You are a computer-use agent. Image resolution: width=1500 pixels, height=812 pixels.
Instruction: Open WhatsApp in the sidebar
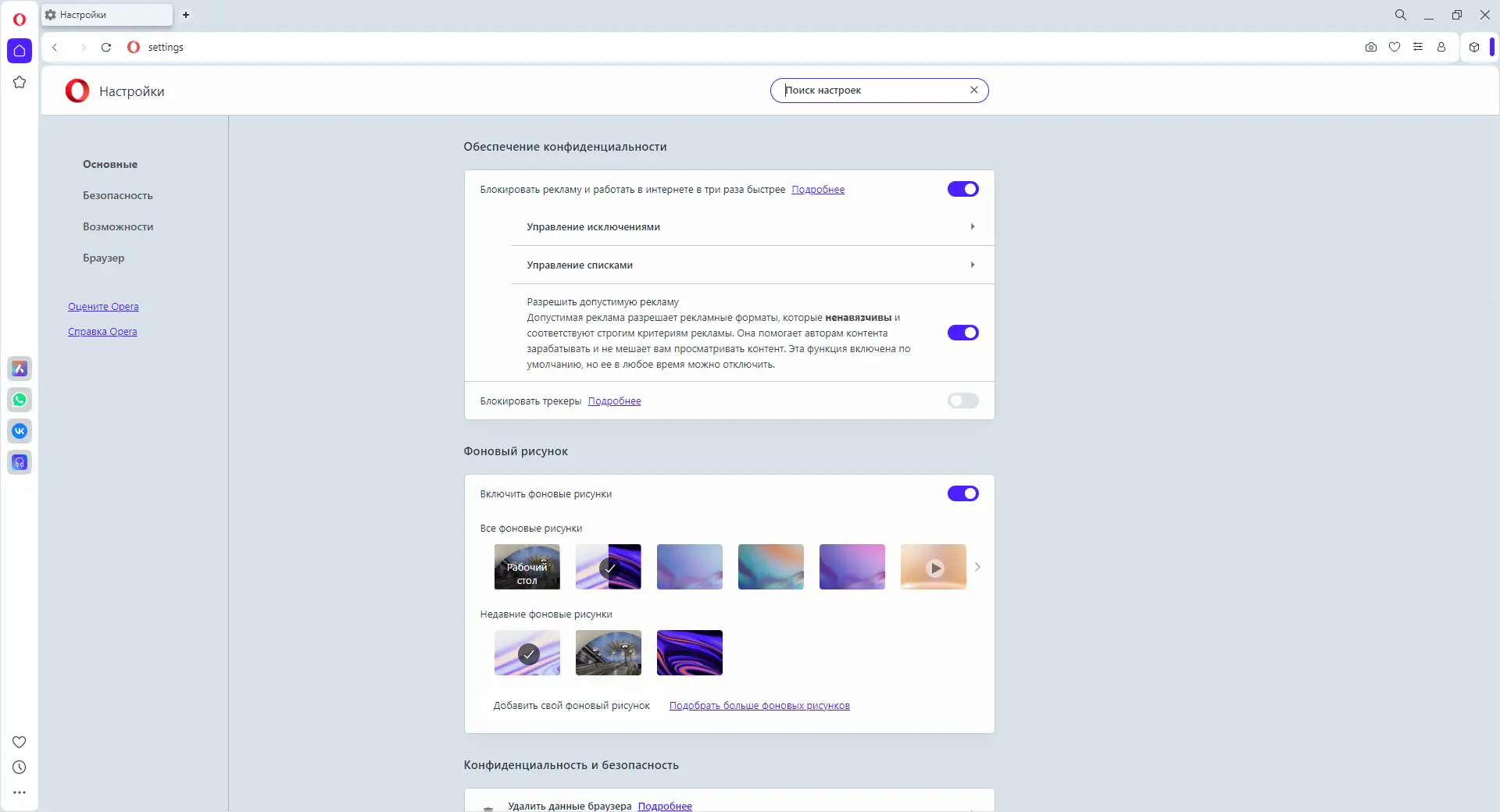coord(20,400)
